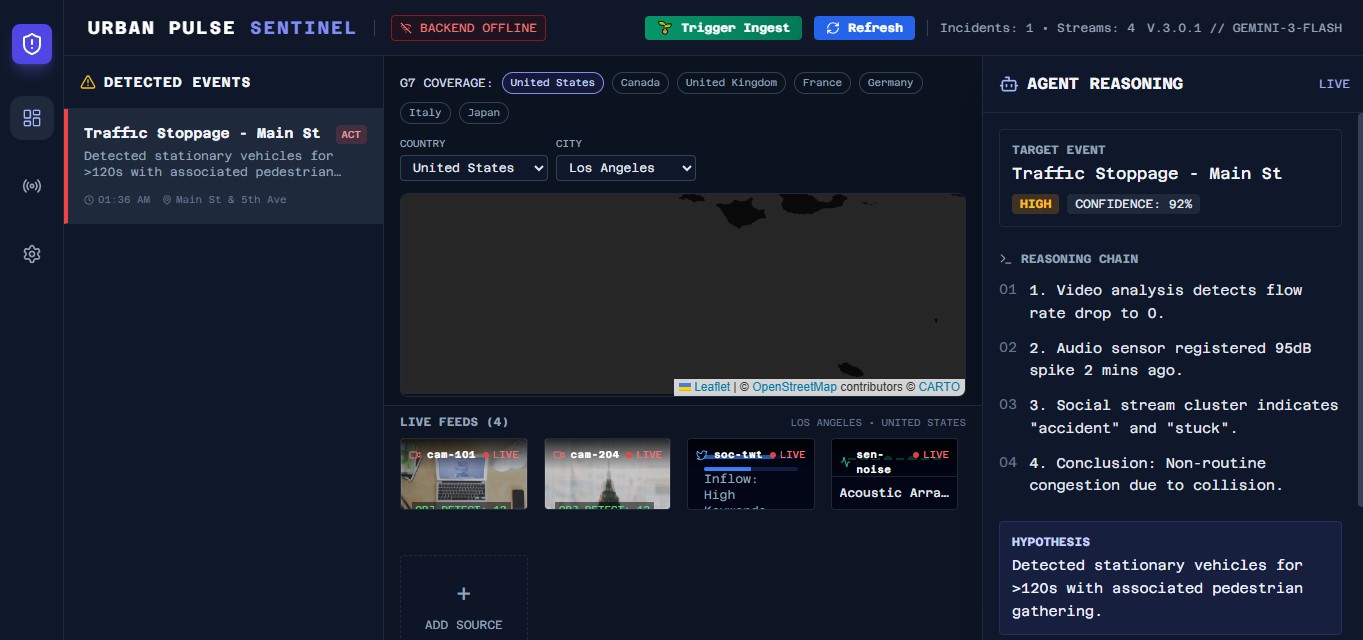Click the "Acoustic Arra…" label on sen-noise

coord(894,493)
